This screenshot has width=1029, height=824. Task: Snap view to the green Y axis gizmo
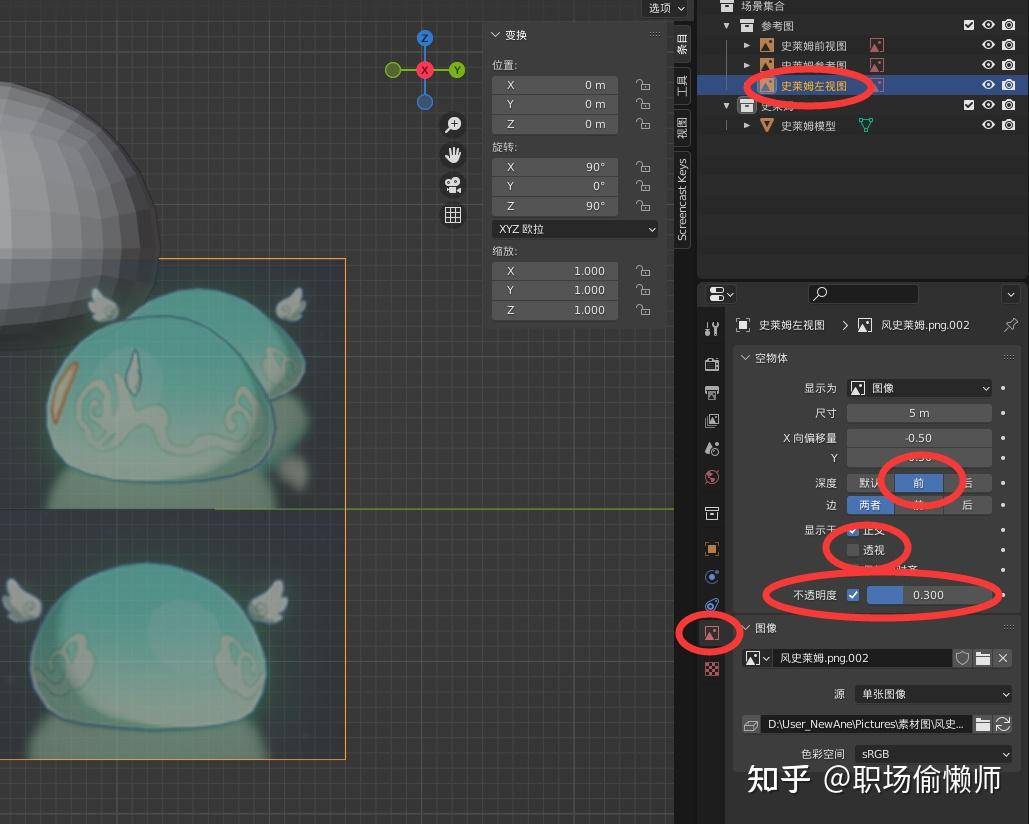tap(457, 70)
